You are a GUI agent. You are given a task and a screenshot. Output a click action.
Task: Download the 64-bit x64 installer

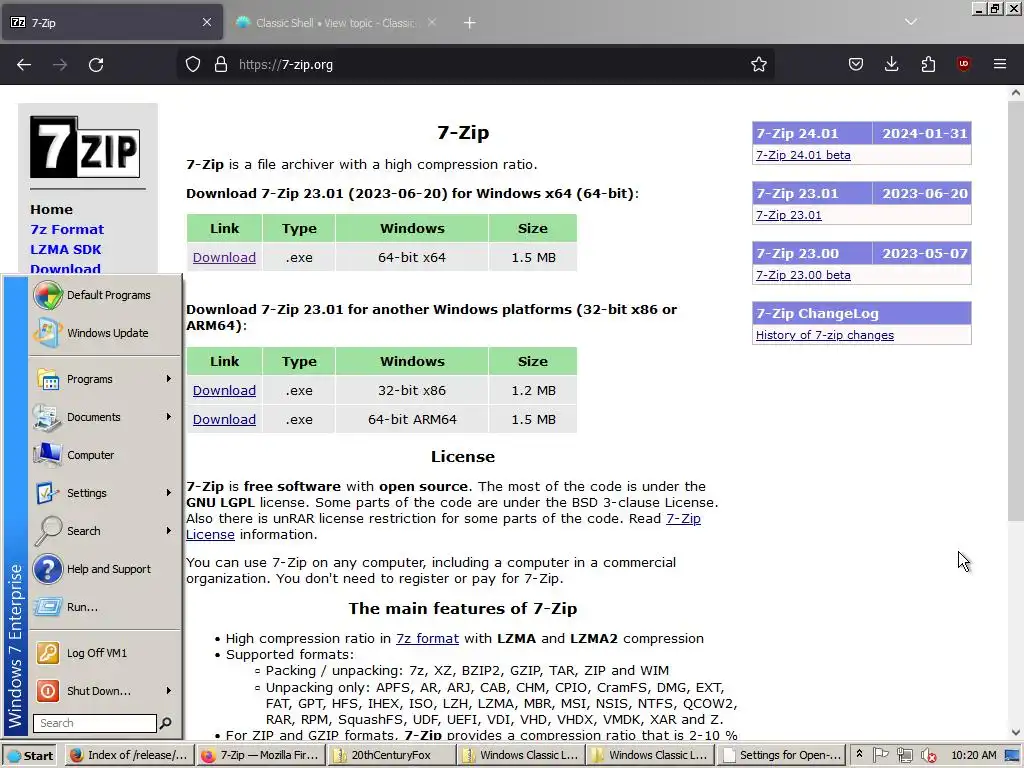(224, 257)
